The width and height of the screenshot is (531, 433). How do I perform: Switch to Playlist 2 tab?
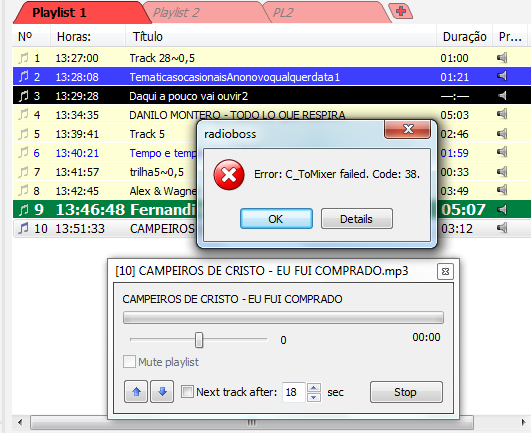tap(176, 13)
